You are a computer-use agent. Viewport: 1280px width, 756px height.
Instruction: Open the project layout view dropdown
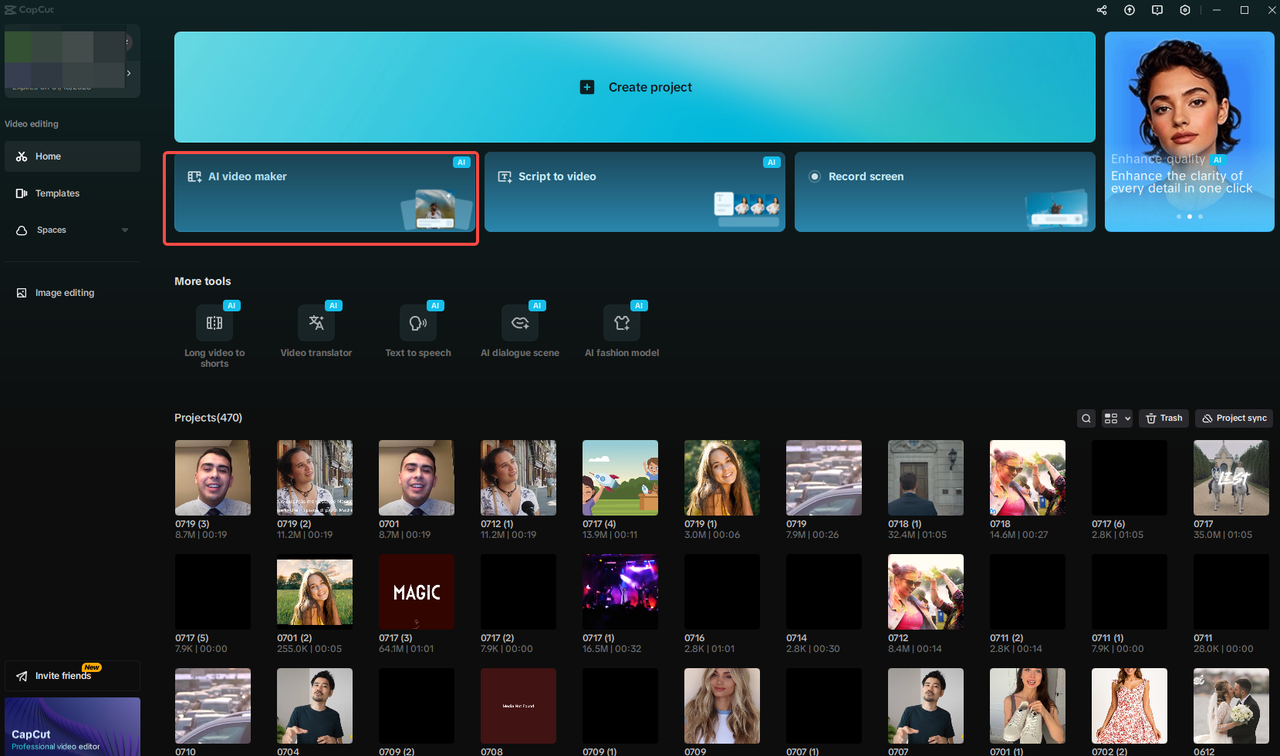click(1116, 418)
